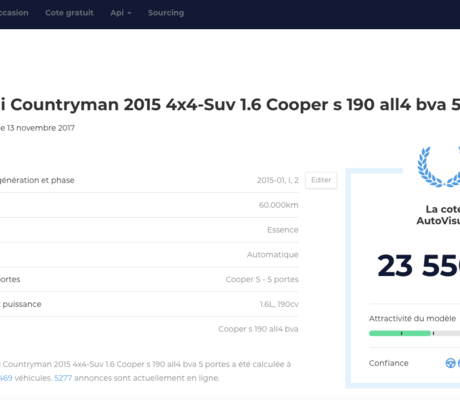460x400 pixels.
Task: Click the génération et phase label
Action: (x=37, y=180)
